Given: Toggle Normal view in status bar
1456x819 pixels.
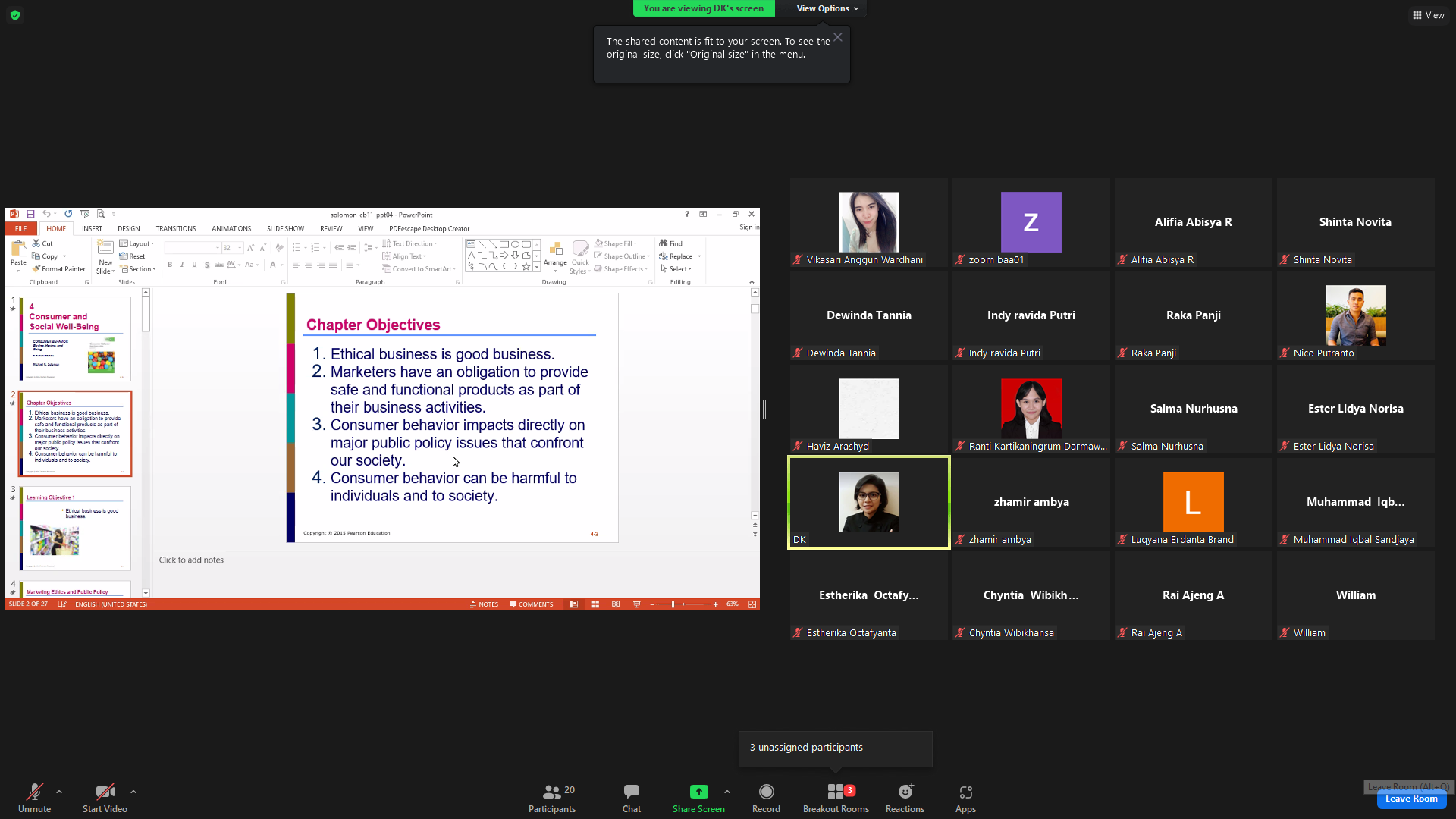Looking at the screenshot, I should (574, 604).
